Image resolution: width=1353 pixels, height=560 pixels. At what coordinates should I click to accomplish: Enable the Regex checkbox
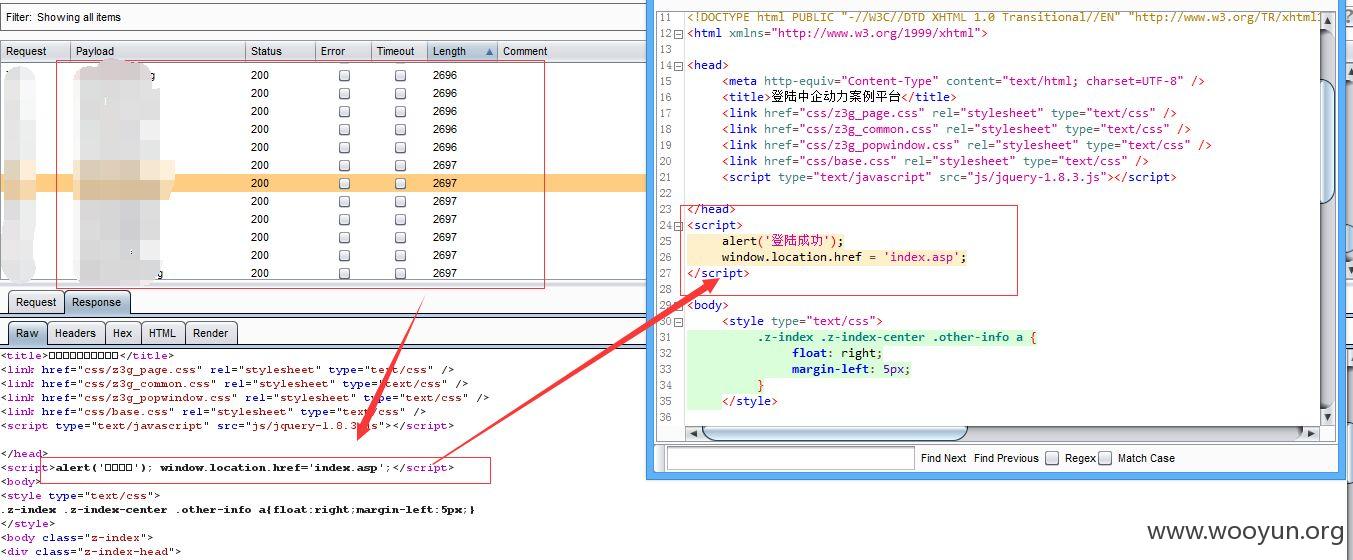coord(1052,458)
